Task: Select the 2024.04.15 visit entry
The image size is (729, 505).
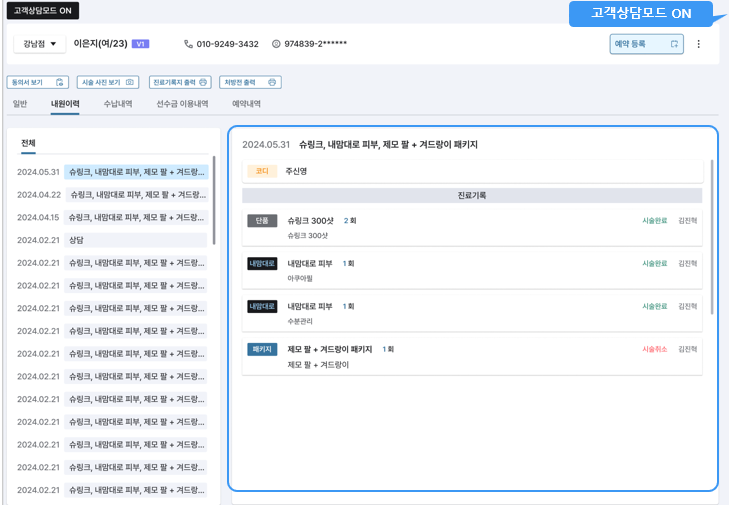Action: coord(113,218)
